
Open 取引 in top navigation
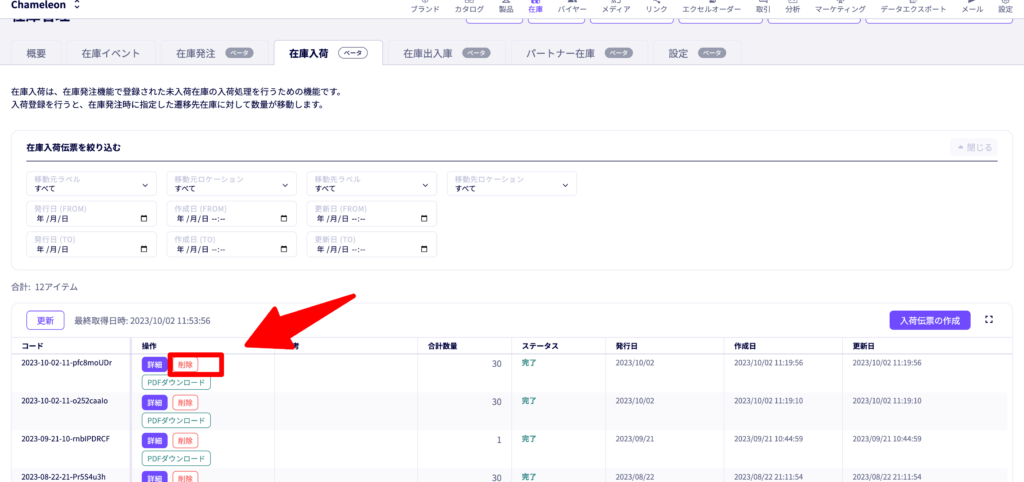(763, 8)
